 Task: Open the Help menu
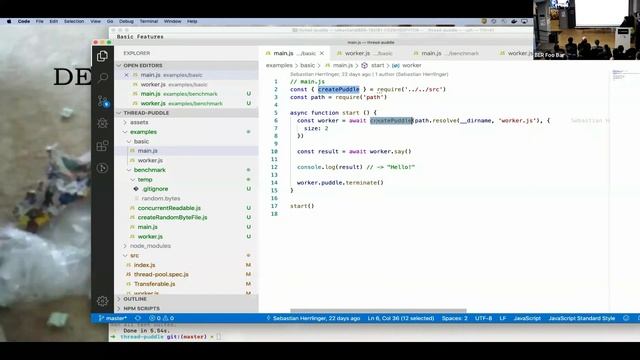tap(192, 21)
